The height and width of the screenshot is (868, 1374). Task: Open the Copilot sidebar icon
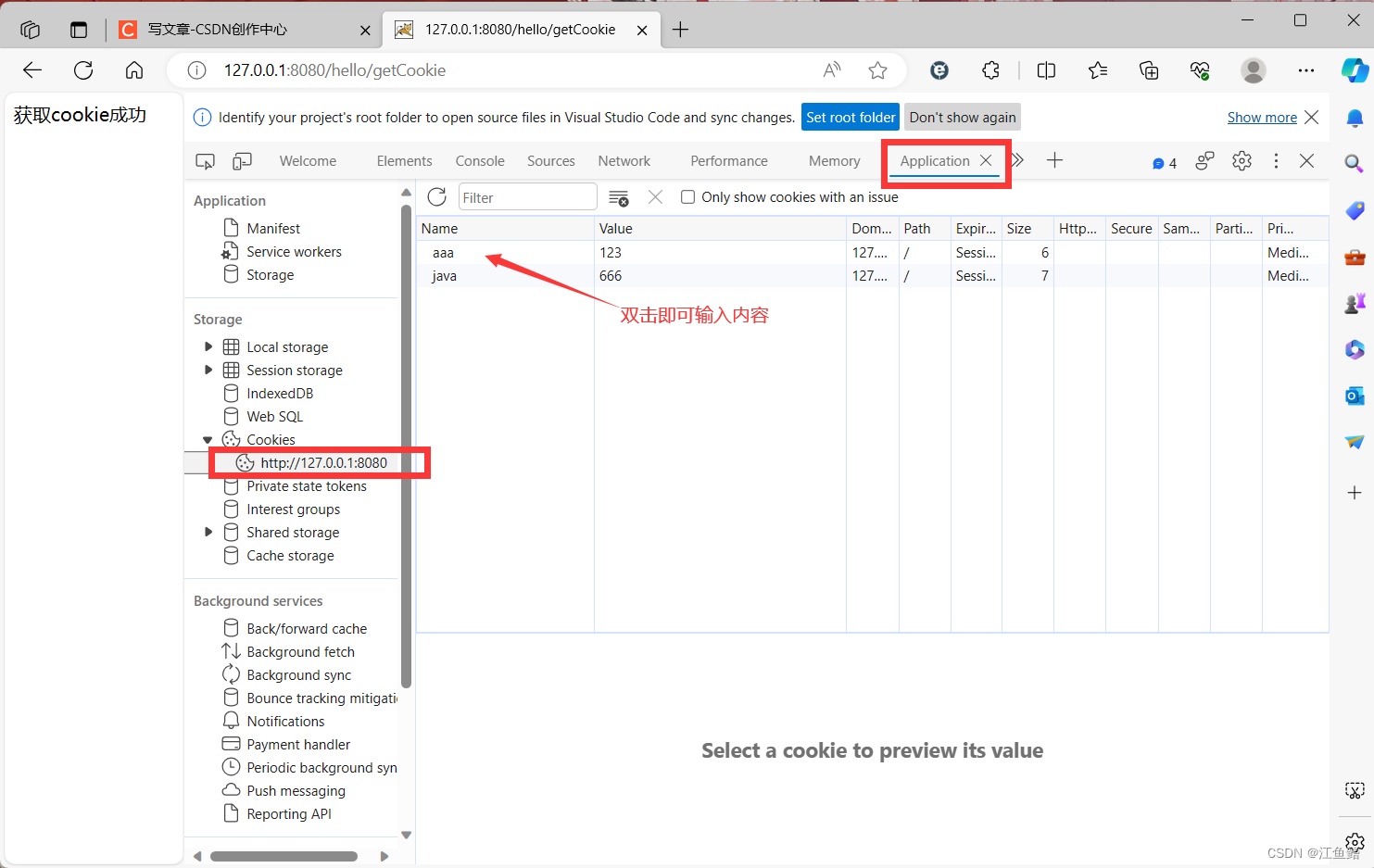(1355, 70)
